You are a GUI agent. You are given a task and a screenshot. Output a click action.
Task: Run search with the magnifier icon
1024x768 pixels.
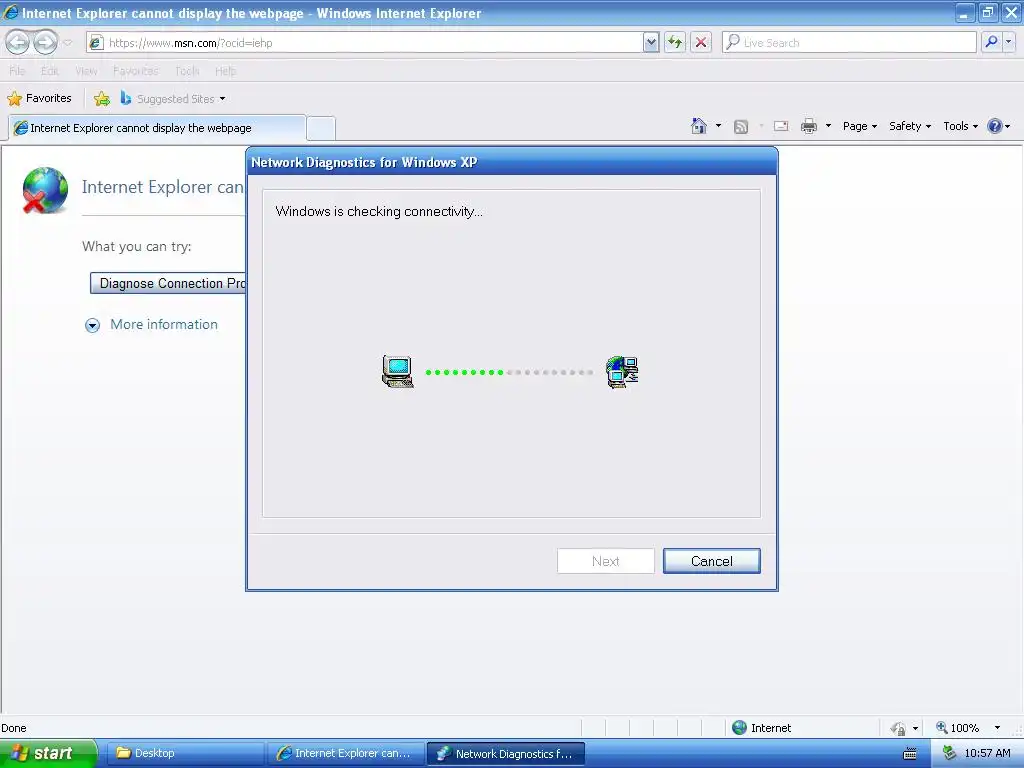coord(991,42)
